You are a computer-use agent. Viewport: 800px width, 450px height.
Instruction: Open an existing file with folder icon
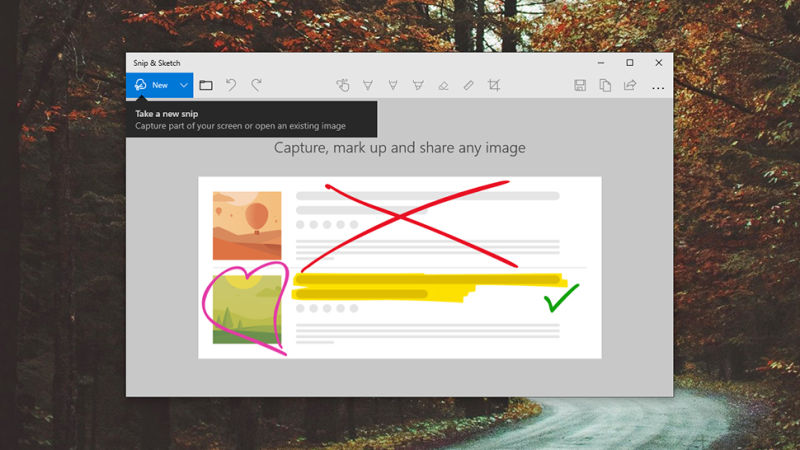tap(206, 86)
